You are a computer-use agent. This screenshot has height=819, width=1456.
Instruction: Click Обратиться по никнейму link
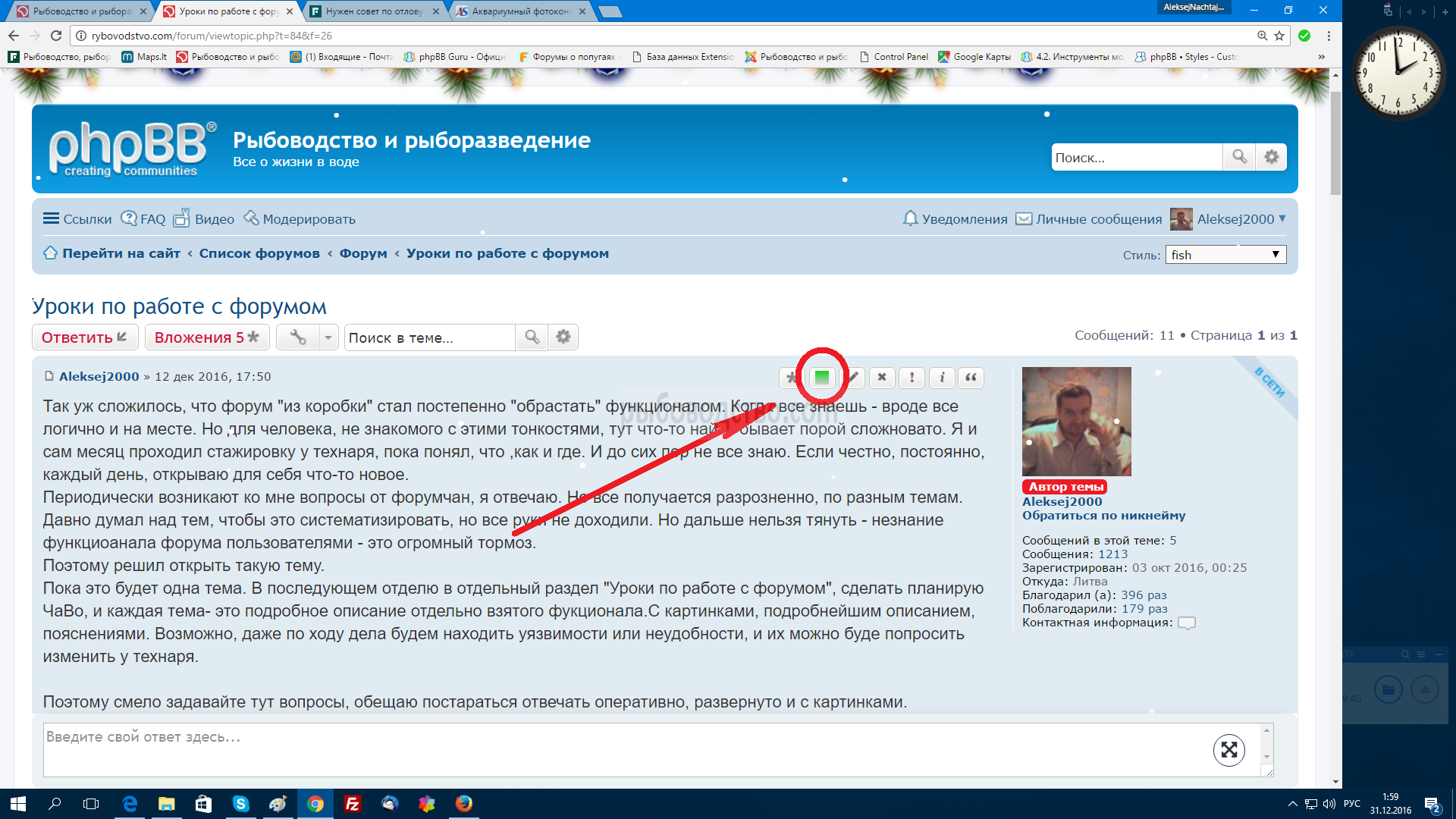(x=1103, y=516)
